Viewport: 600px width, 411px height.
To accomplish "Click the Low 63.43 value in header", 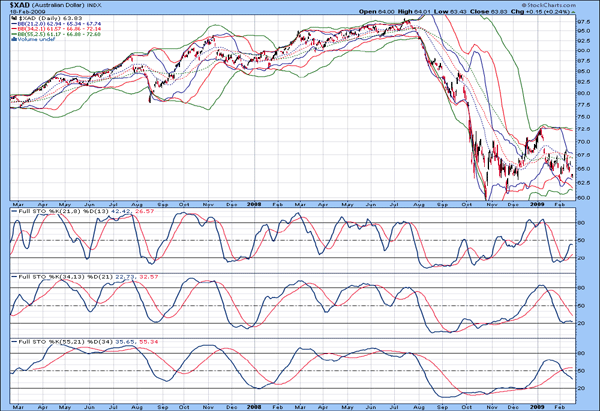I will (x=450, y=12).
